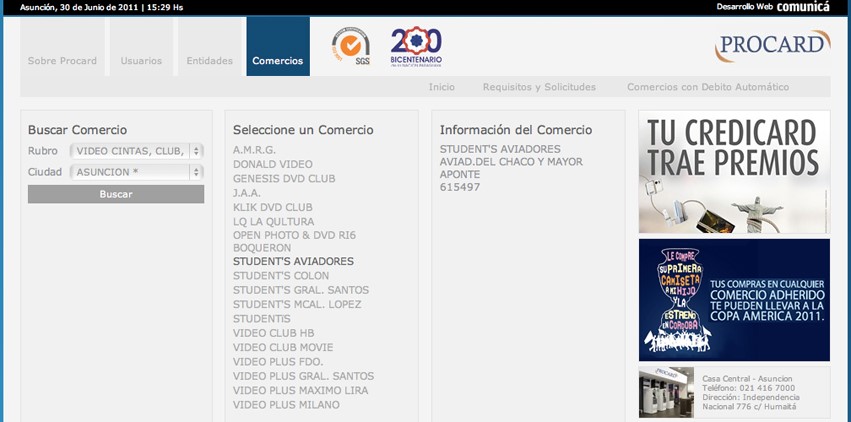This screenshot has width=851, height=422.
Task: Select VIDEO CLUB HB commerce
Action: pyautogui.click(x=274, y=333)
